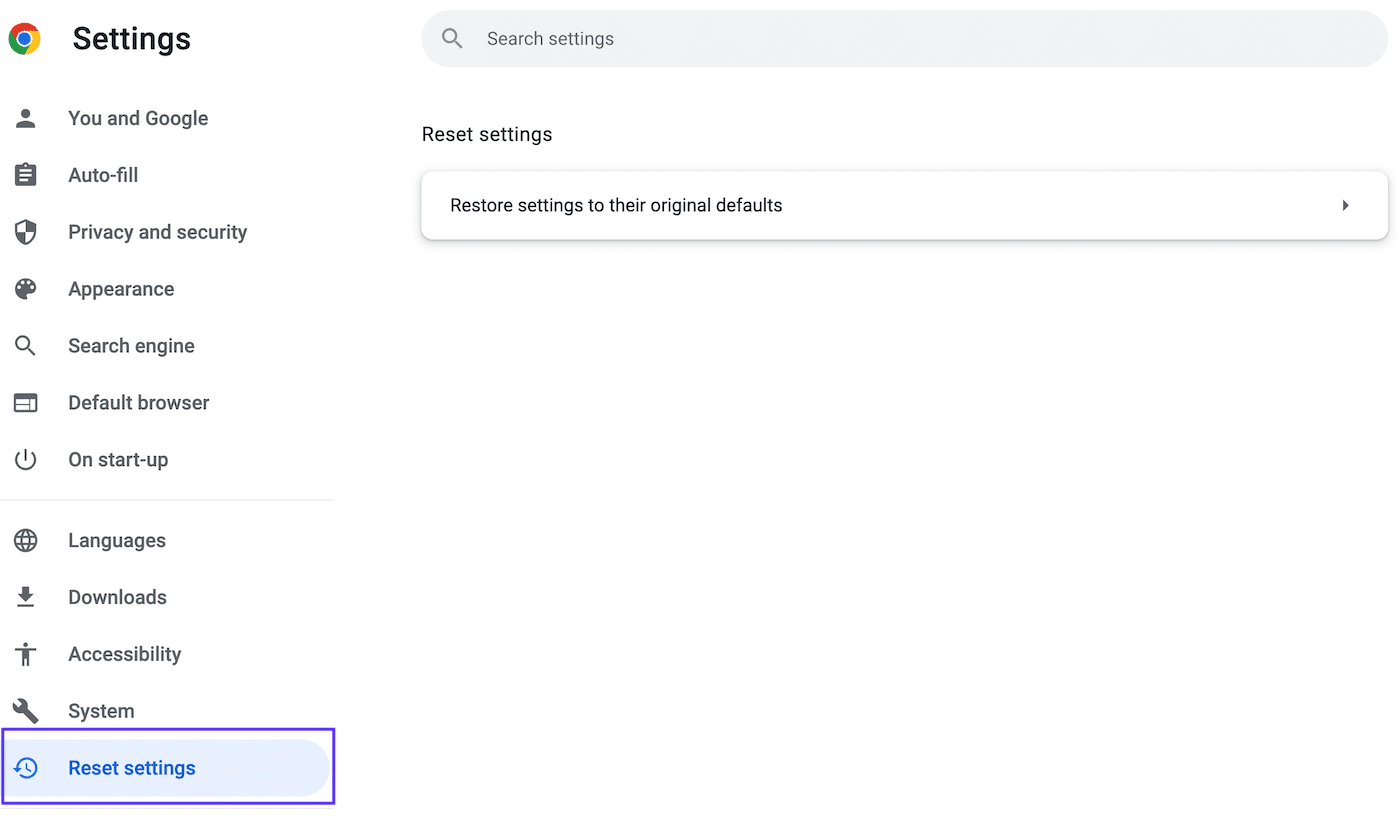This screenshot has width=1400, height=818.
Task: Open the Privacy and security page
Action: pyautogui.click(x=157, y=231)
